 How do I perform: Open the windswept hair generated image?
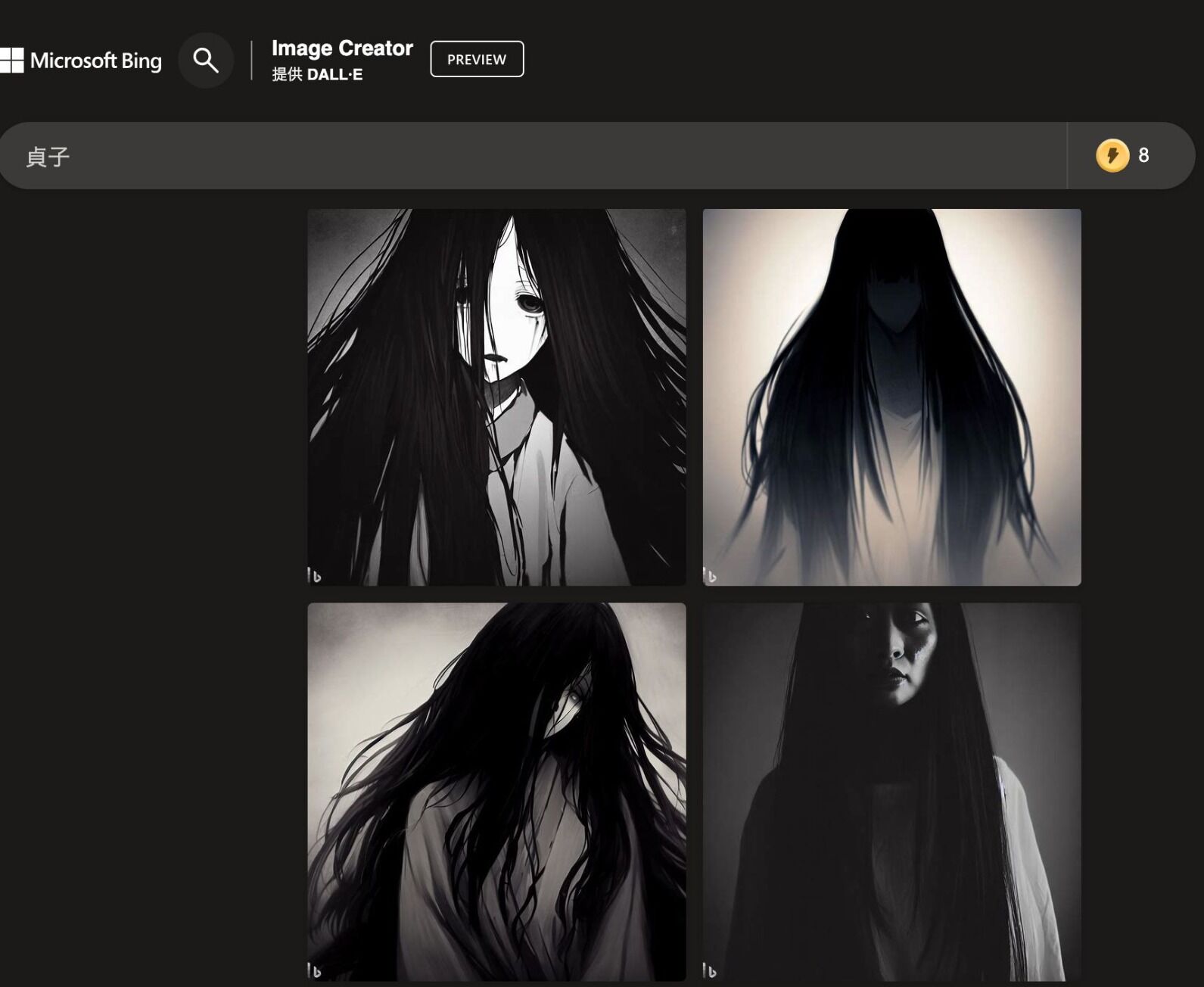click(x=496, y=792)
